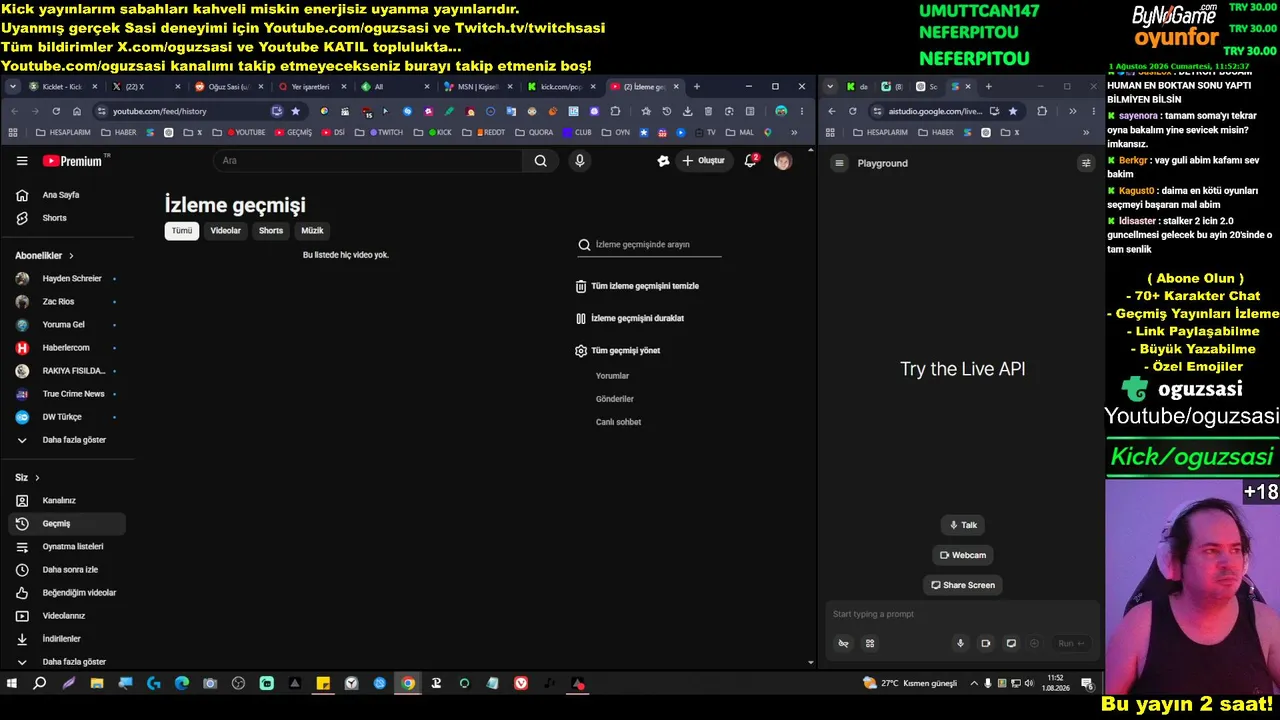Open the Abonelikler section chevron
The height and width of the screenshot is (720, 1280).
(71, 256)
